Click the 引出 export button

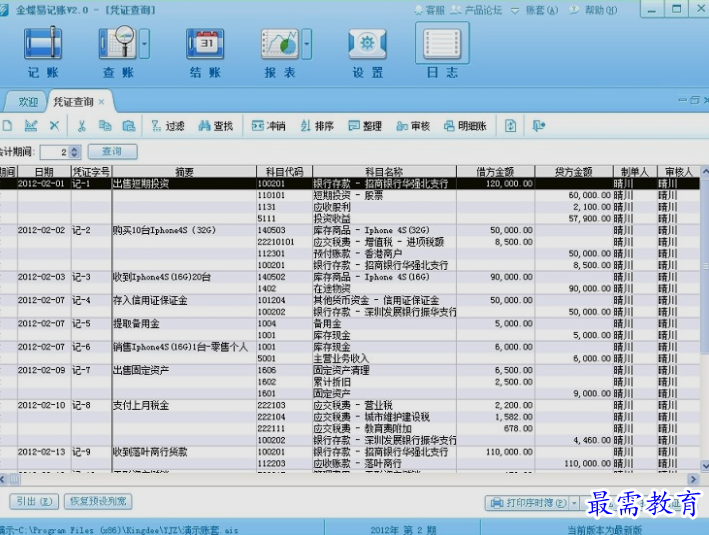[34, 501]
